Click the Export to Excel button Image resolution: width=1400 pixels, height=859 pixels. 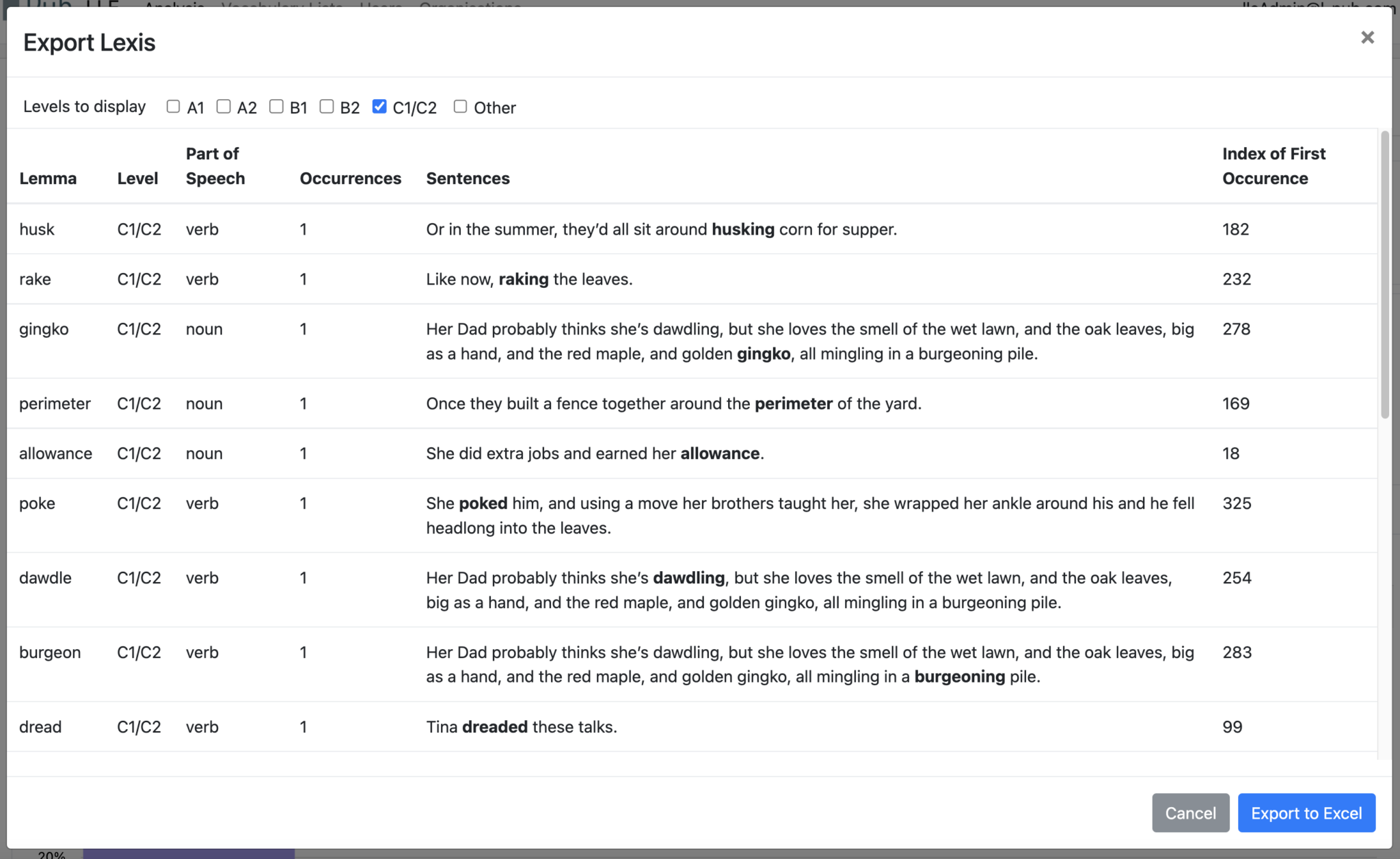1306,813
